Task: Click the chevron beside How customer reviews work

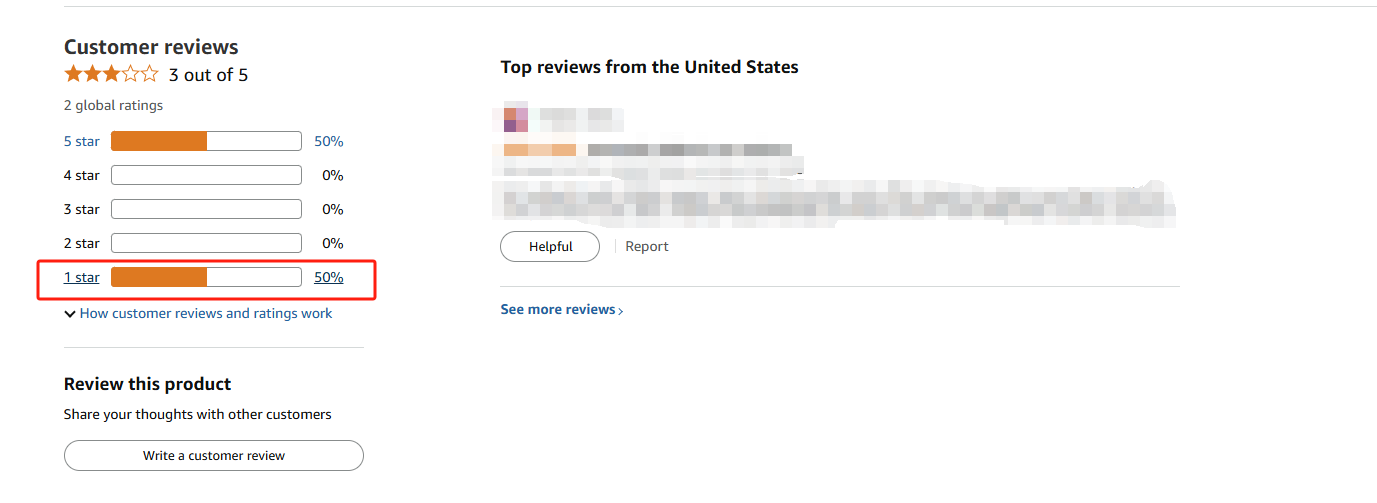Action: pos(70,314)
